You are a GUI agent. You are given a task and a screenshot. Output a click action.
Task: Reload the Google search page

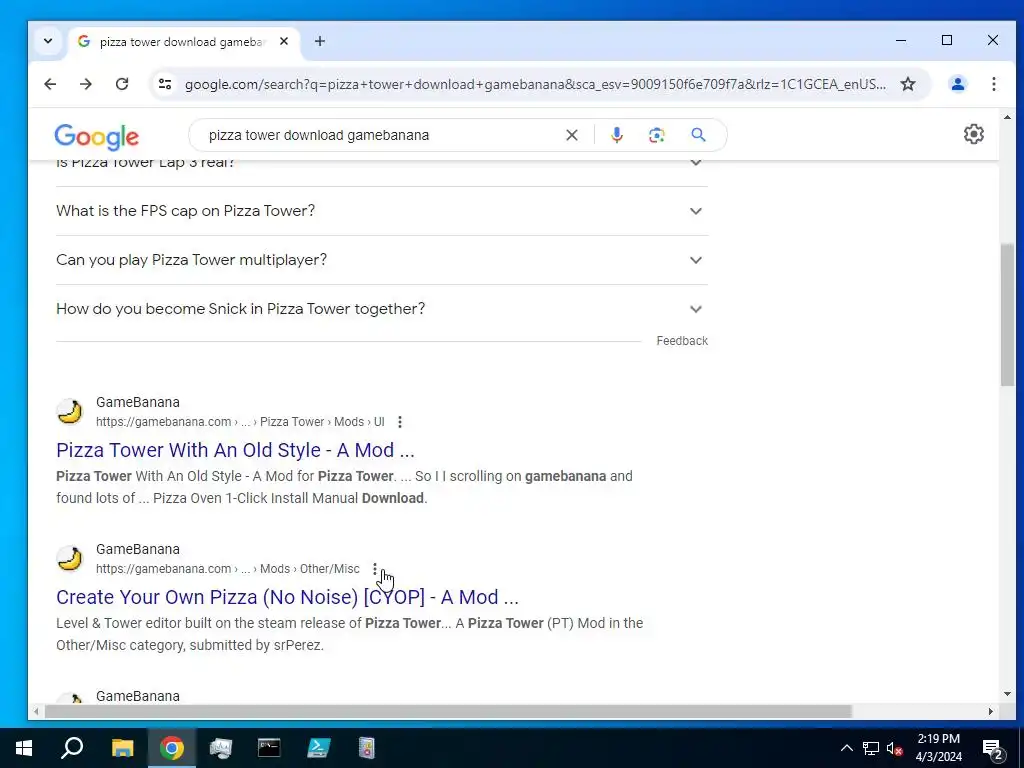(x=121, y=84)
